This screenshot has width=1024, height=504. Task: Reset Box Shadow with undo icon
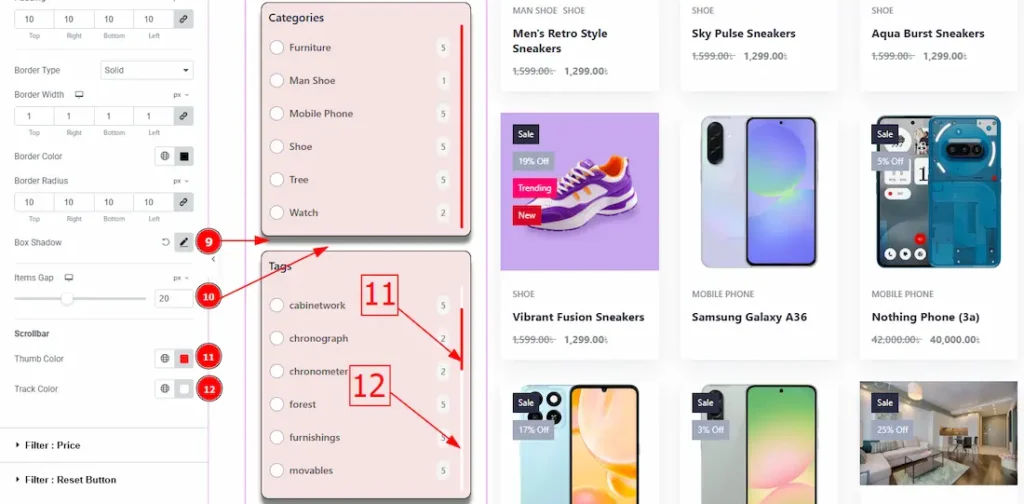pos(166,242)
